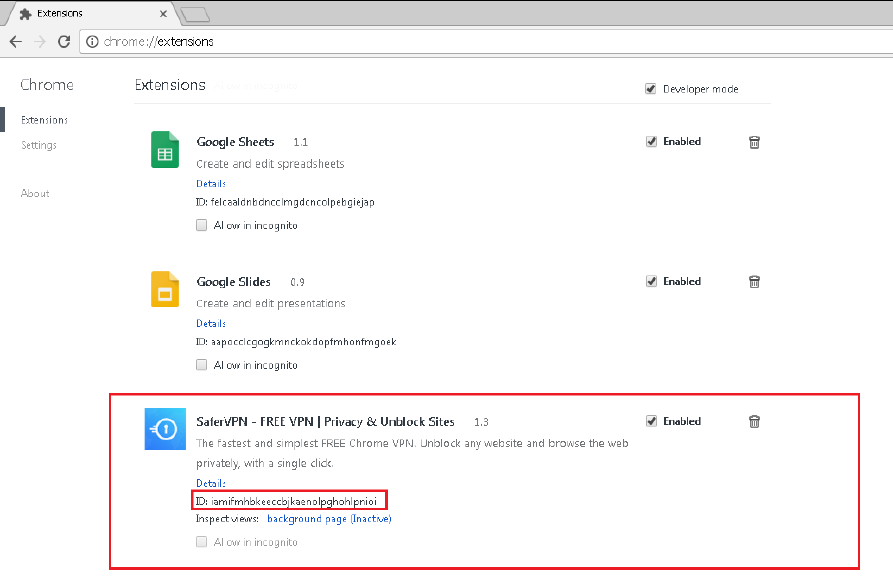The image size is (893, 576).
Task: Select the Extensions browser tab
Action: coord(91,14)
